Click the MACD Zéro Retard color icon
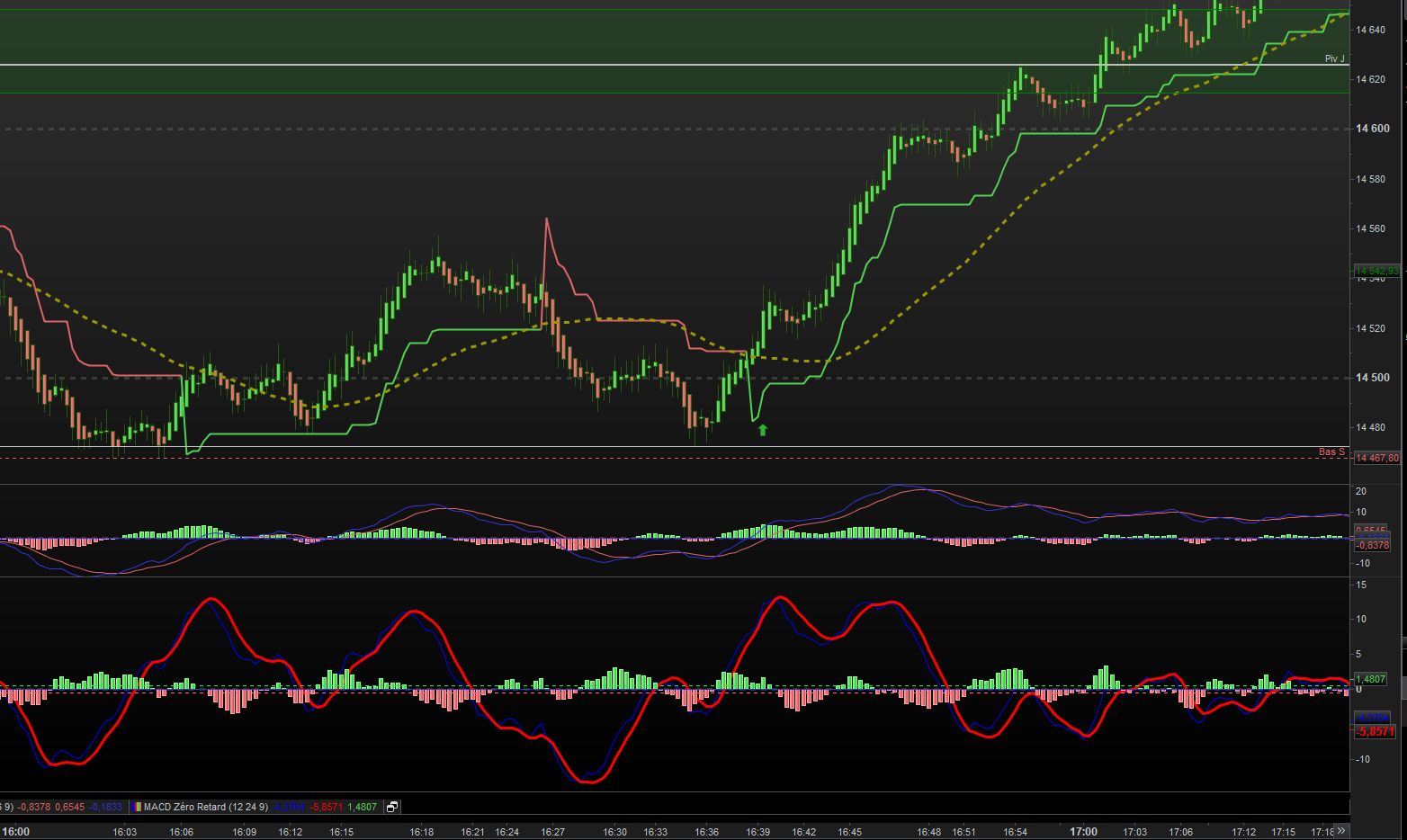The width and height of the screenshot is (1407, 840). tap(138, 807)
